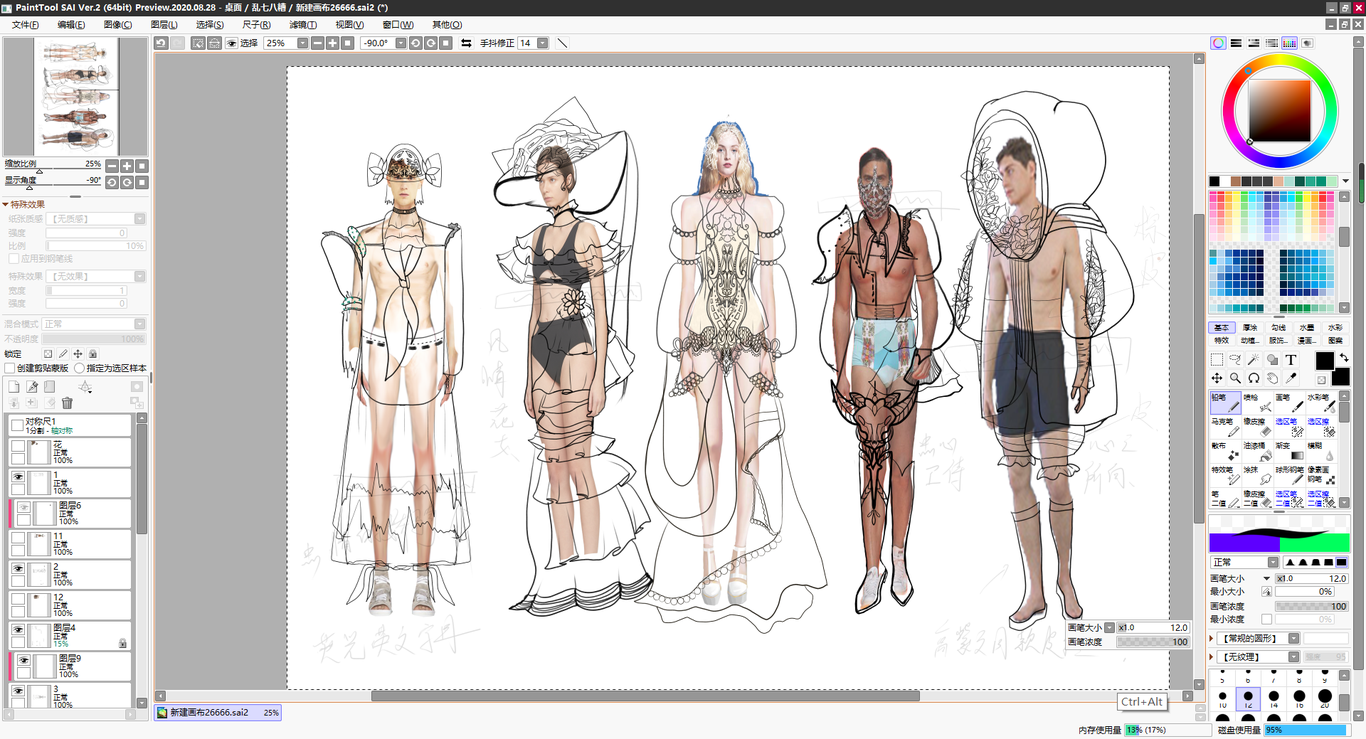Toggle visibility of 图层4

pos(18,631)
